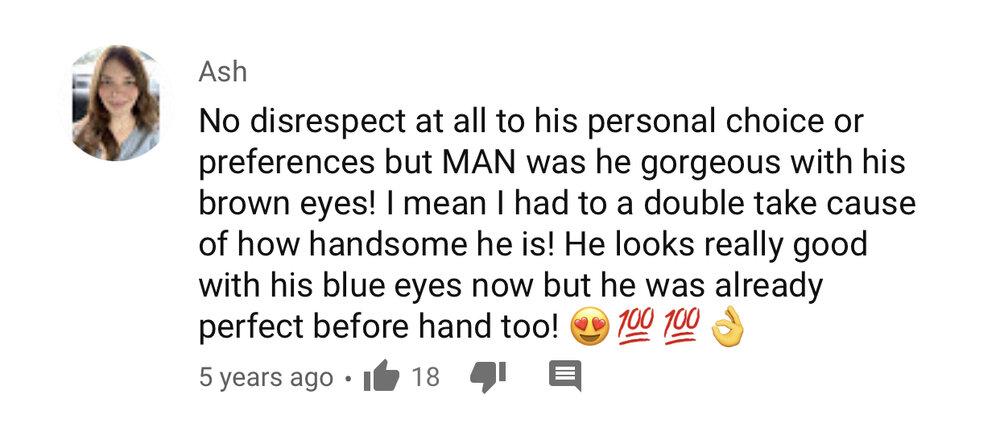
Task: Open the channel of user Ash
Action: pos(223,73)
